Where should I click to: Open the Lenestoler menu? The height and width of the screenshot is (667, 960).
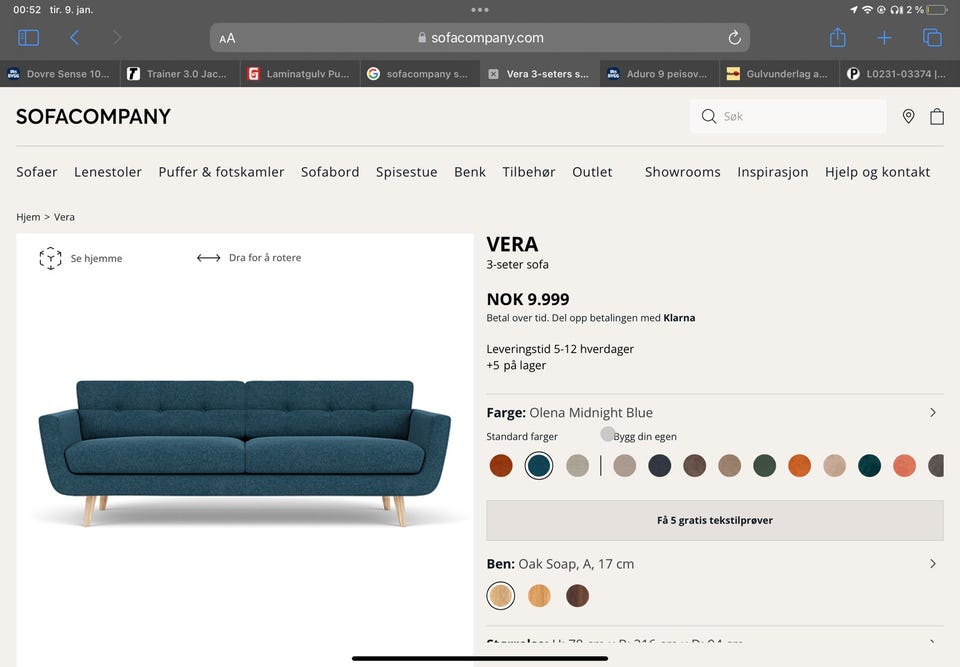click(x=108, y=172)
